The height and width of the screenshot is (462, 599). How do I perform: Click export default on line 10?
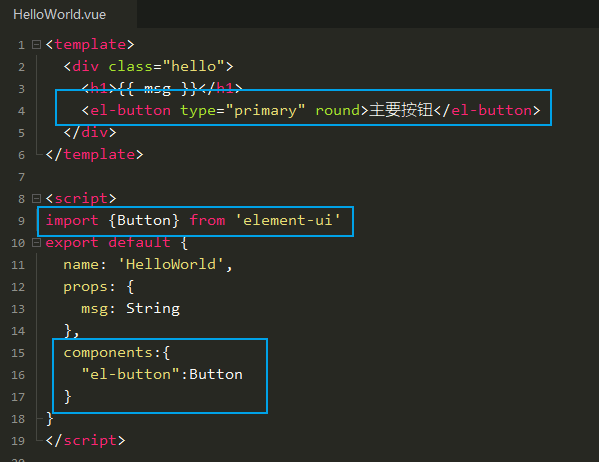[x=108, y=243]
